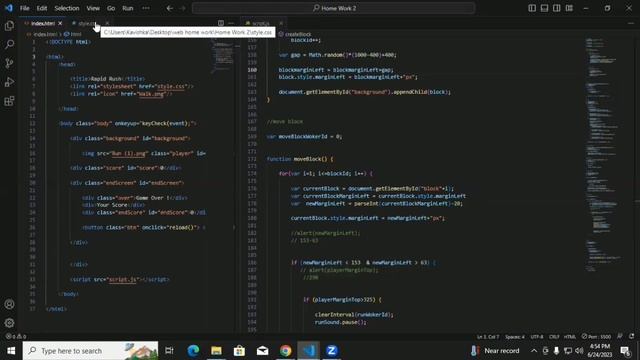Open the customize layout icon
The width and height of the screenshot is (640, 360).
tap(569, 8)
